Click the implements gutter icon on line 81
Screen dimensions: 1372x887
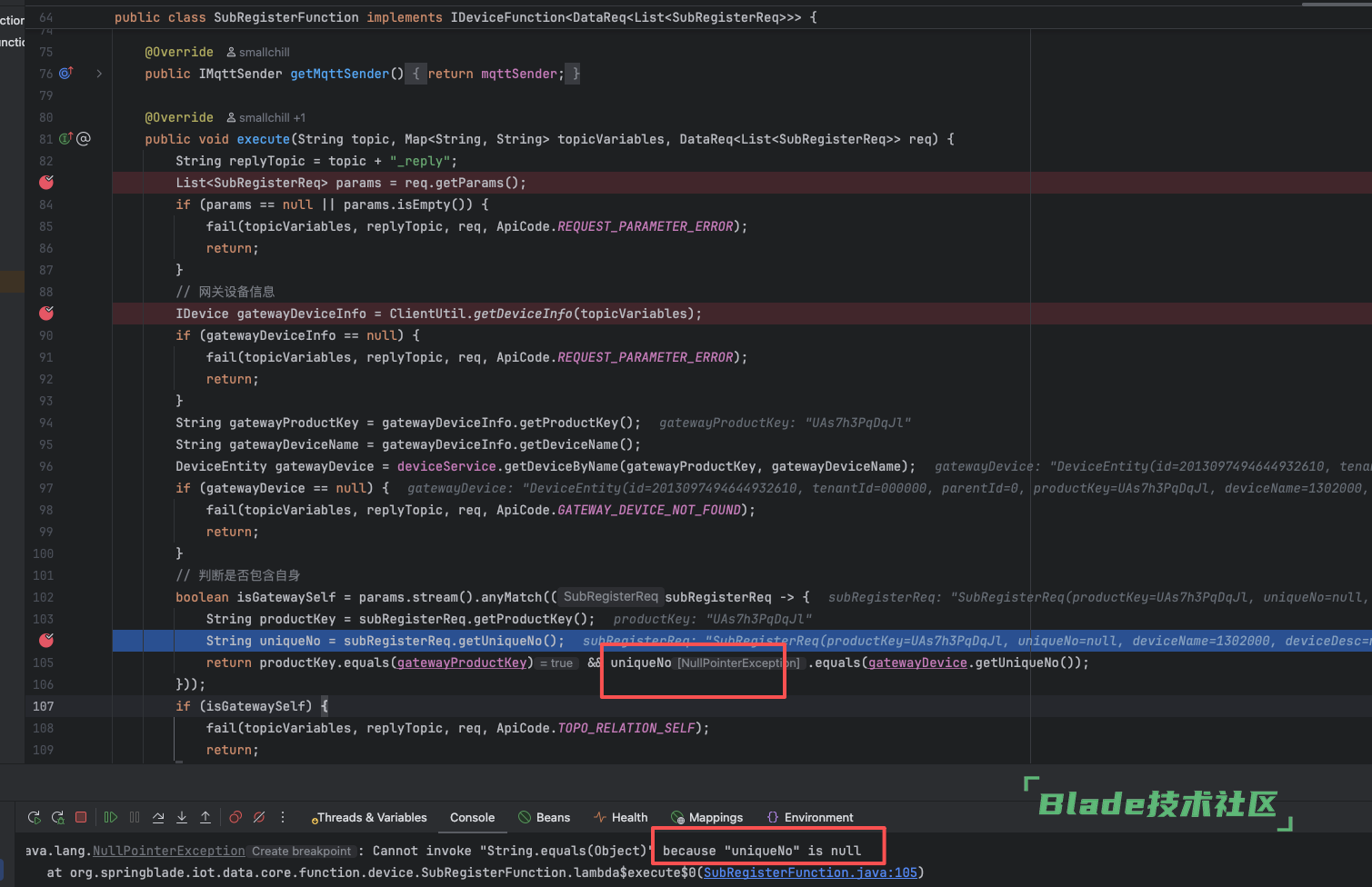65,139
